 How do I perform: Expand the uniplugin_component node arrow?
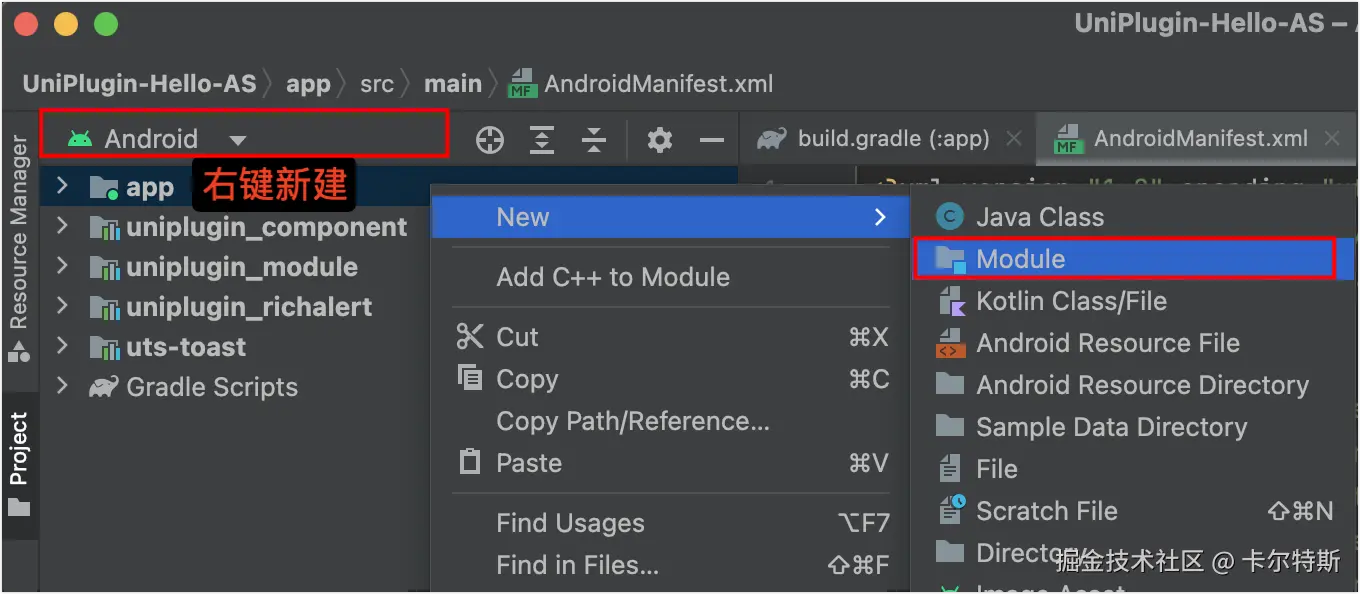(x=62, y=226)
